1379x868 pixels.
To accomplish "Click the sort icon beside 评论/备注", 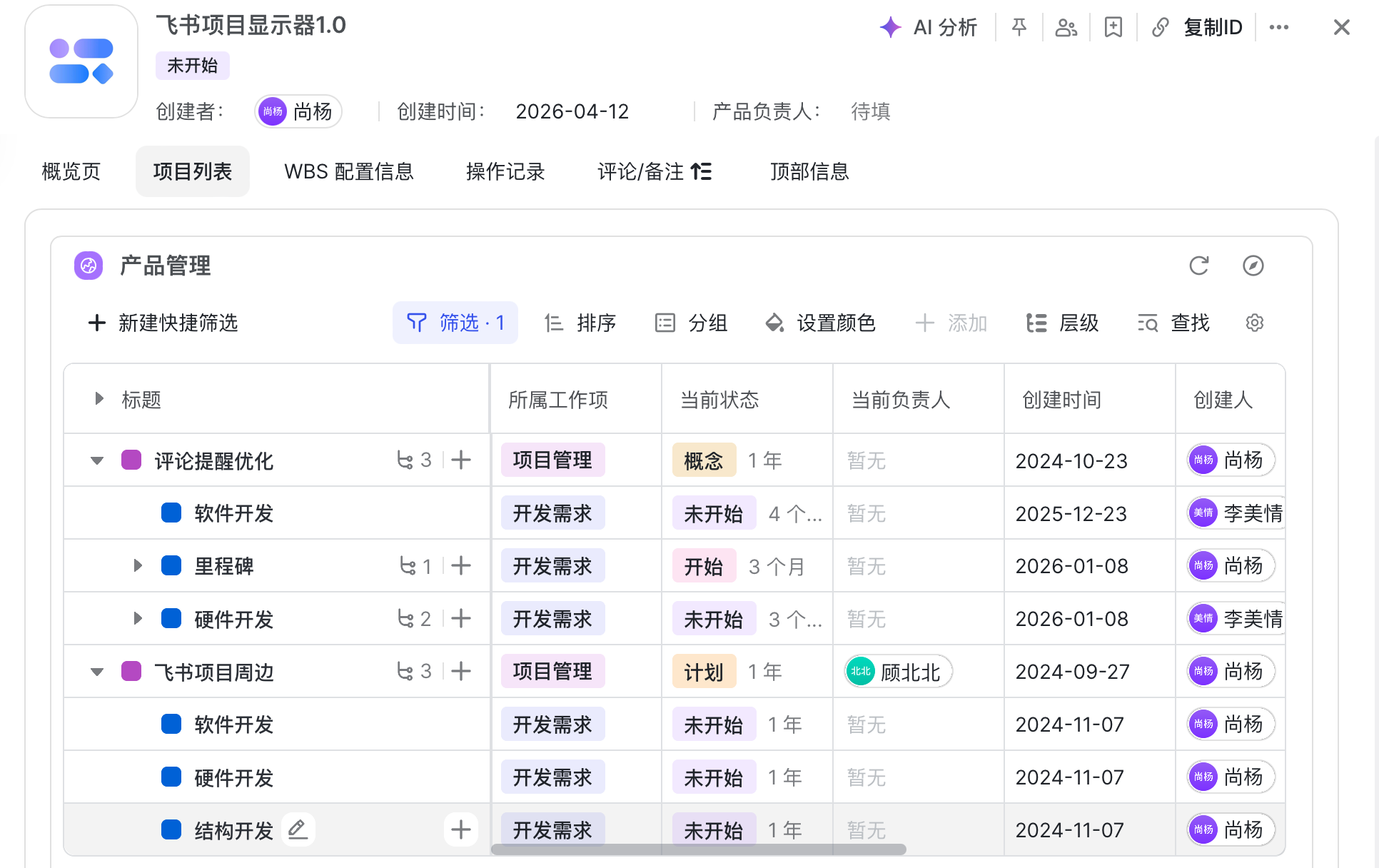I will [x=701, y=171].
